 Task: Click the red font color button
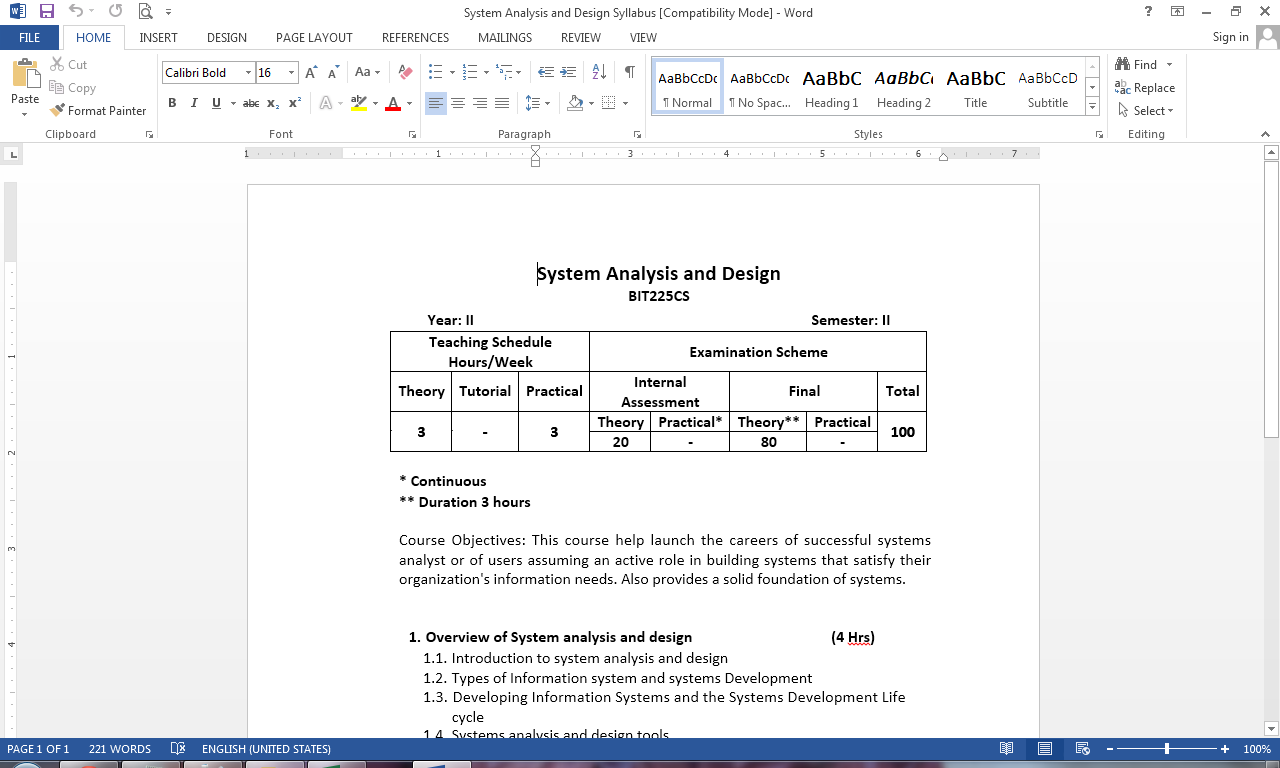click(x=393, y=103)
